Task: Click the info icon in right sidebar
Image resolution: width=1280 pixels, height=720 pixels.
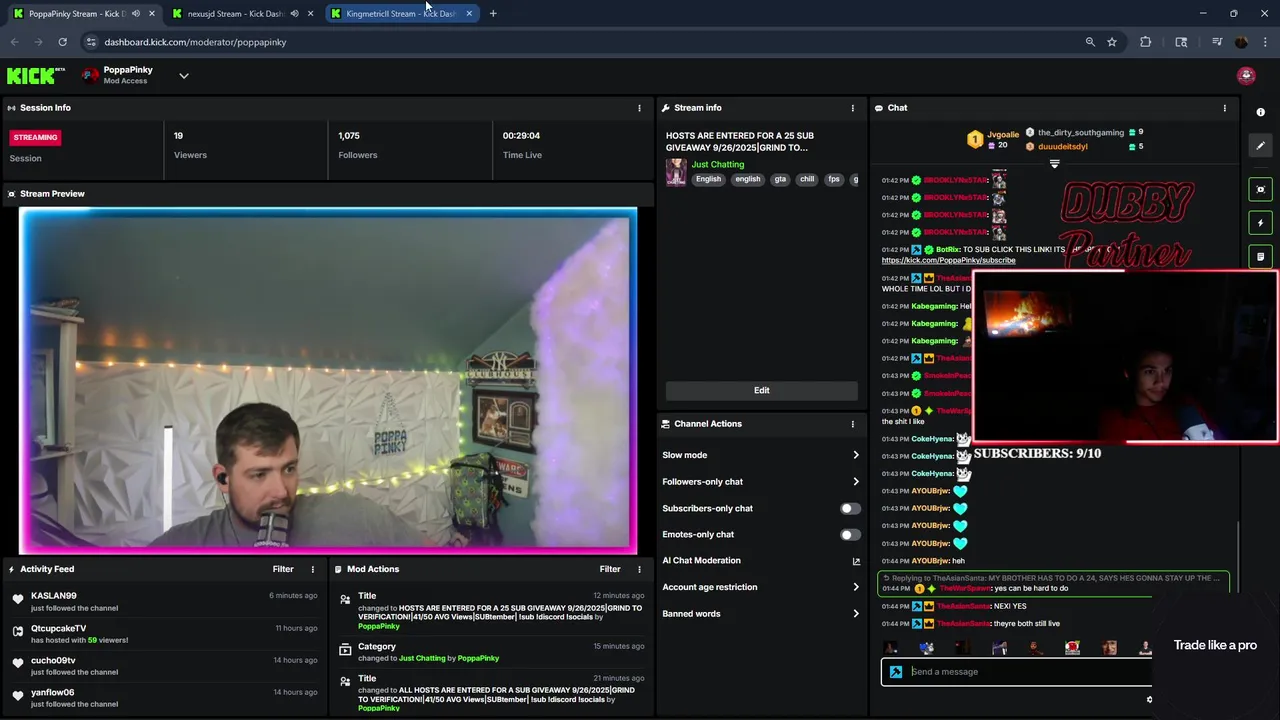Action: pyautogui.click(x=1260, y=112)
